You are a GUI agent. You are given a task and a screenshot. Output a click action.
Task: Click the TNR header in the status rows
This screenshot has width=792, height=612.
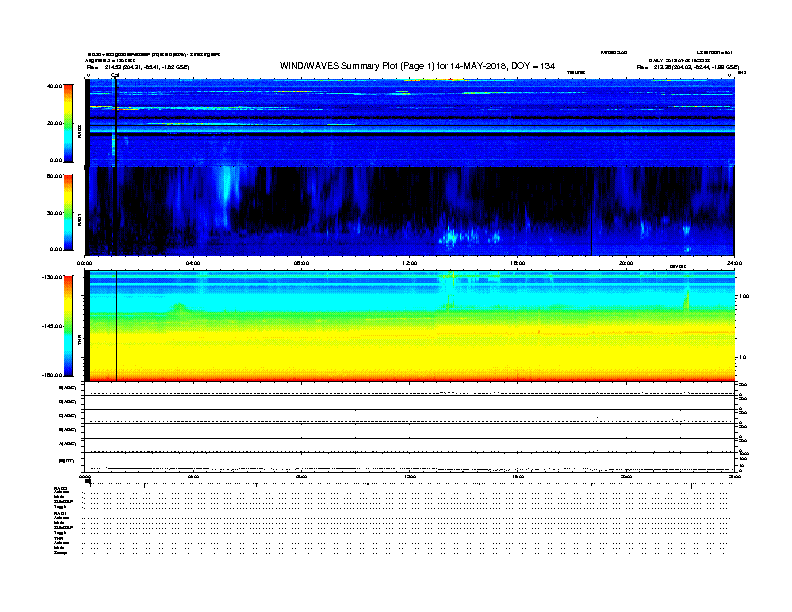click(x=58, y=539)
